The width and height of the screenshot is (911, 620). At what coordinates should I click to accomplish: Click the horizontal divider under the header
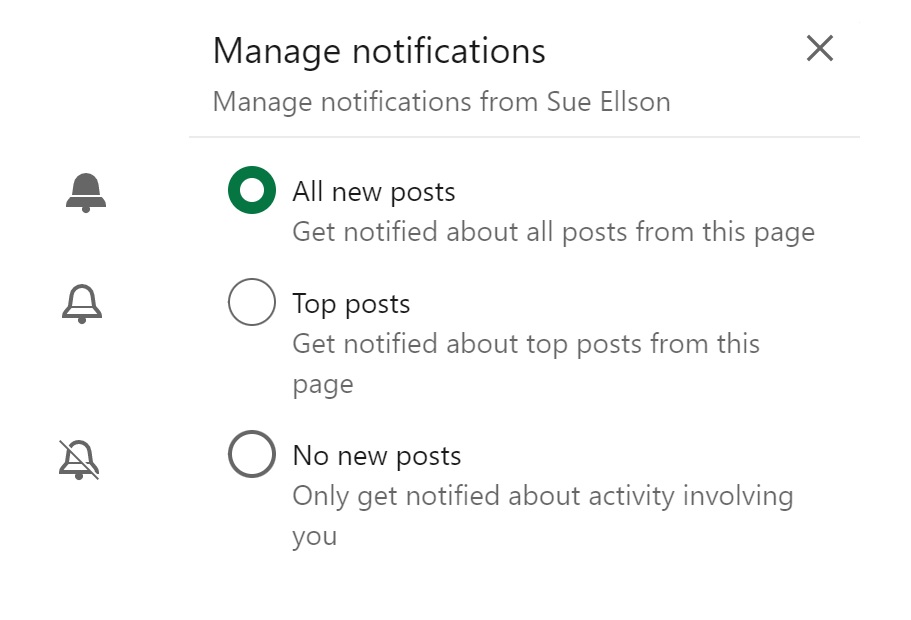click(x=524, y=137)
